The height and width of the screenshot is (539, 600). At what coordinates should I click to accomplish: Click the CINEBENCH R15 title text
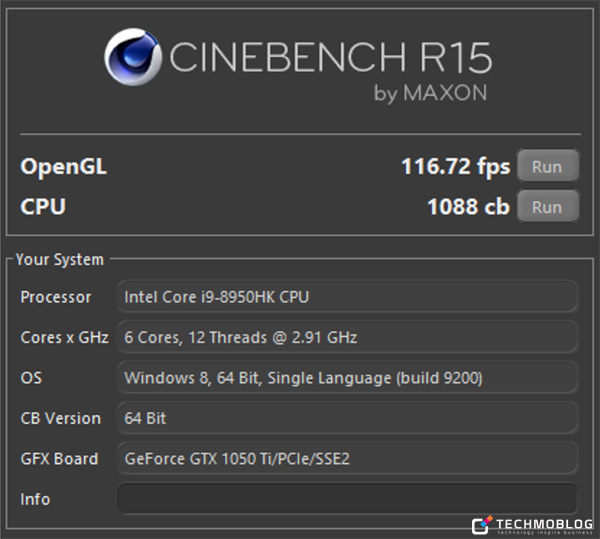[330, 58]
